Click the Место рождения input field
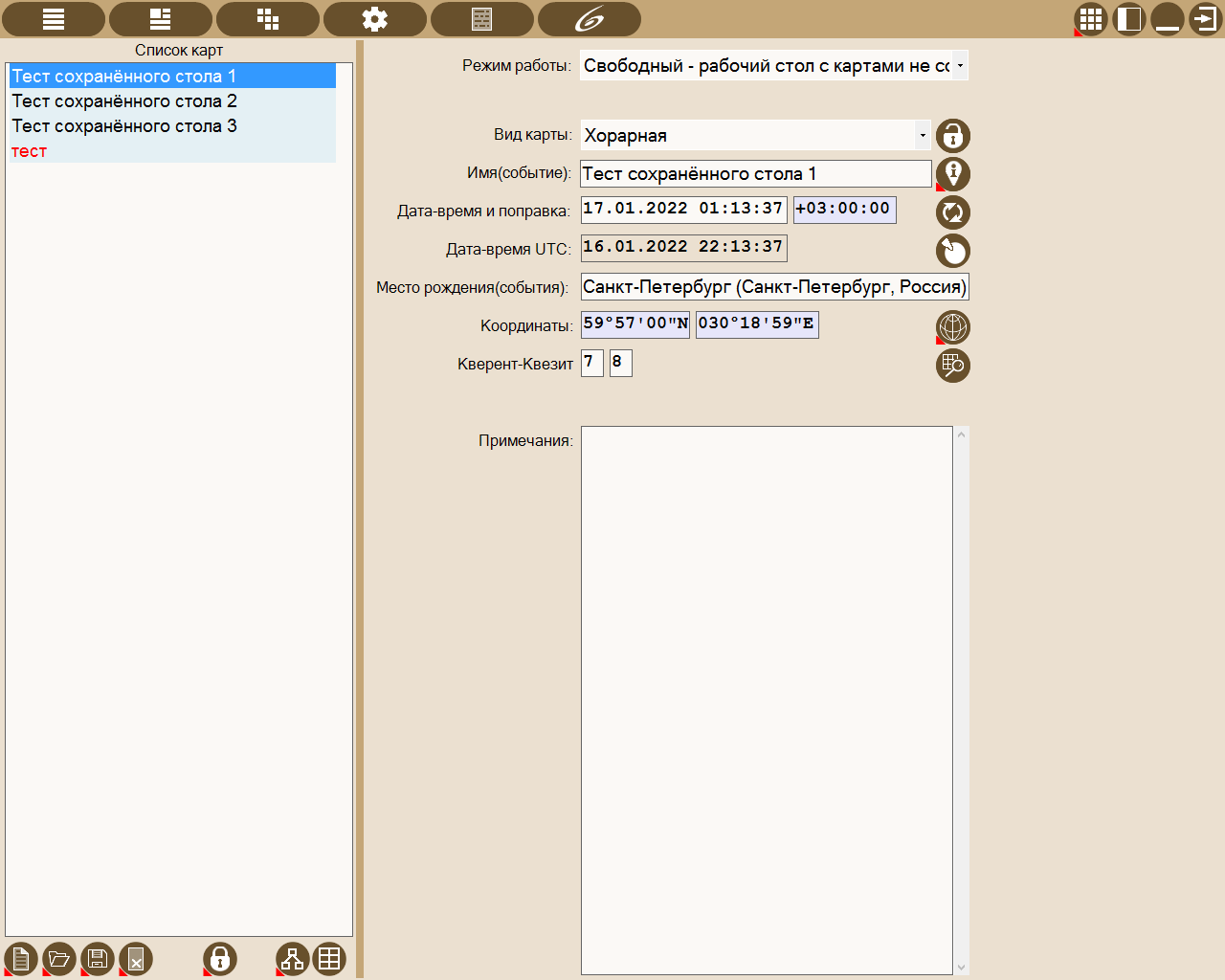The height and width of the screenshot is (980, 1225). click(774, 286)
